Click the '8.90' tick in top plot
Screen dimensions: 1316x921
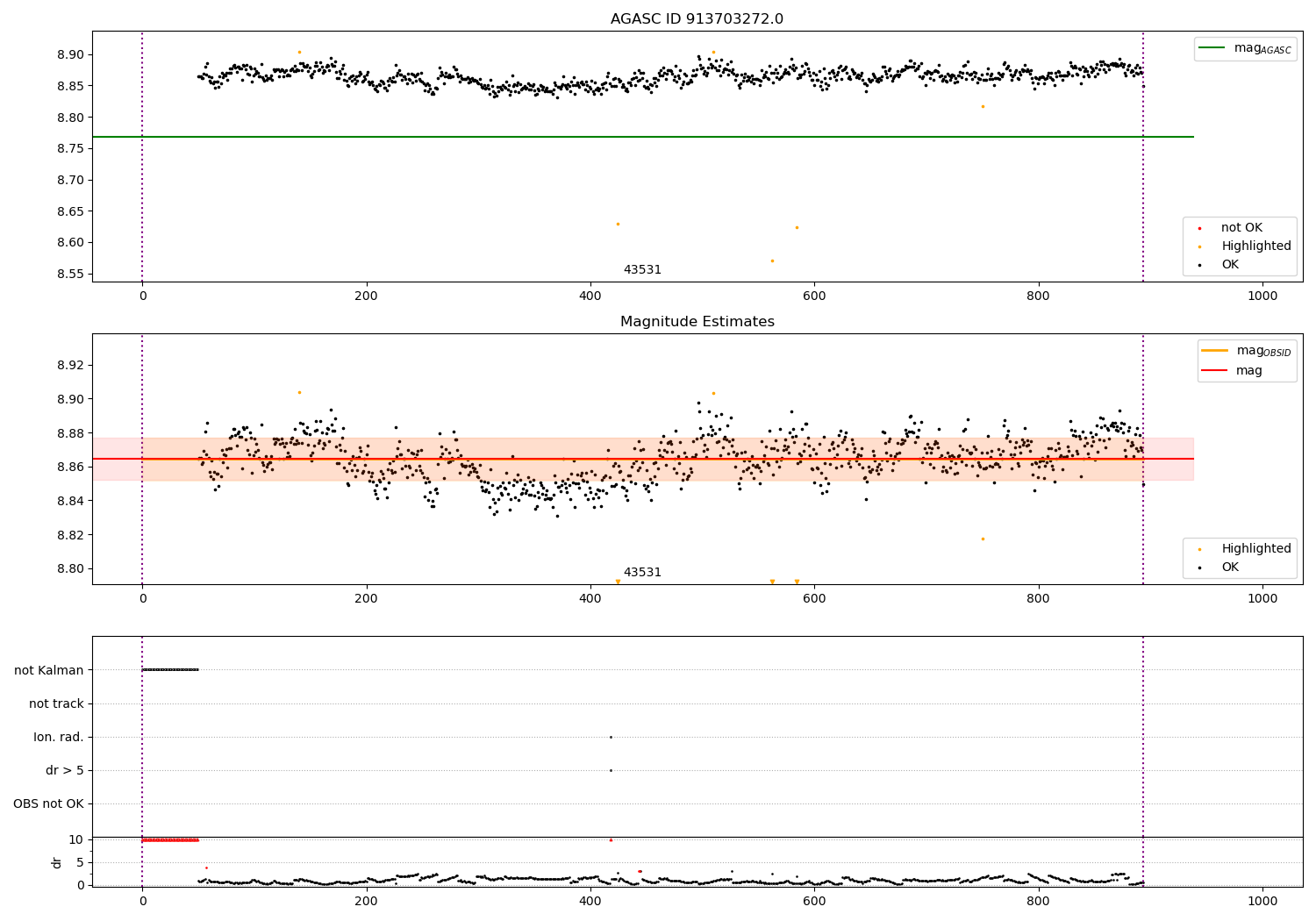(70, 54)
